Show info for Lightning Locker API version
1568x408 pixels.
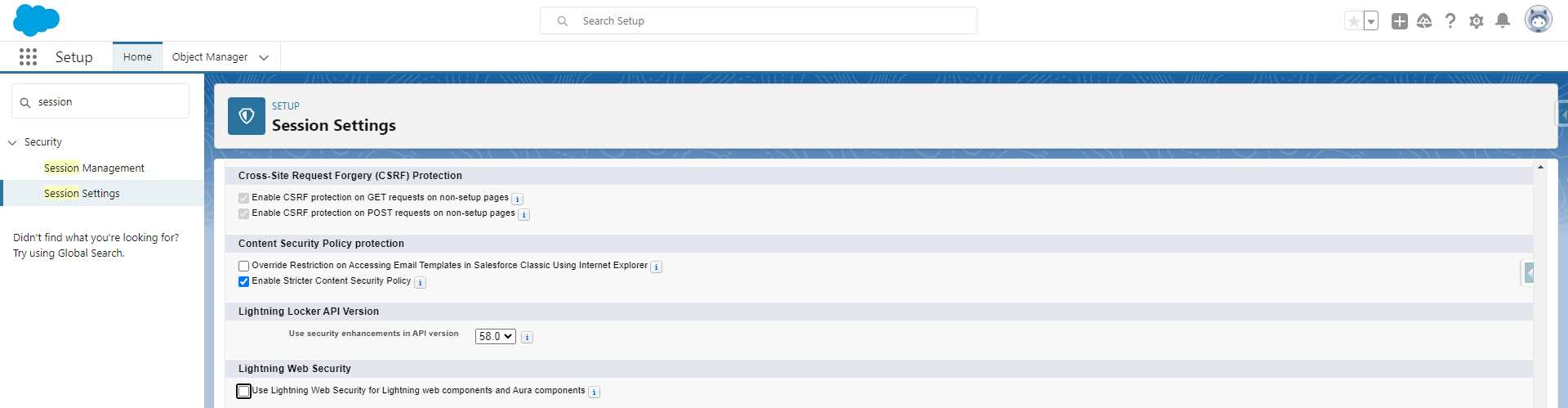point(528,338)
